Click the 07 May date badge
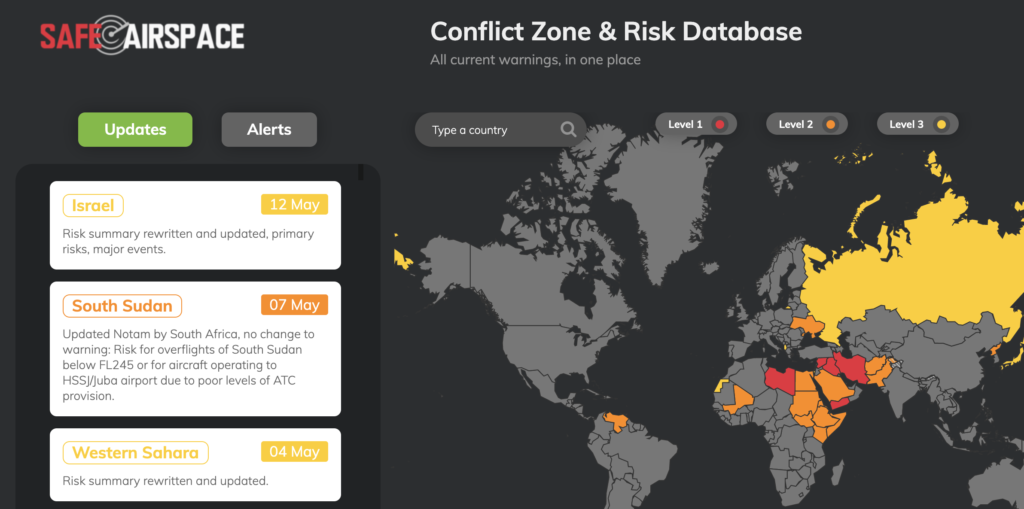 point(294,305)
